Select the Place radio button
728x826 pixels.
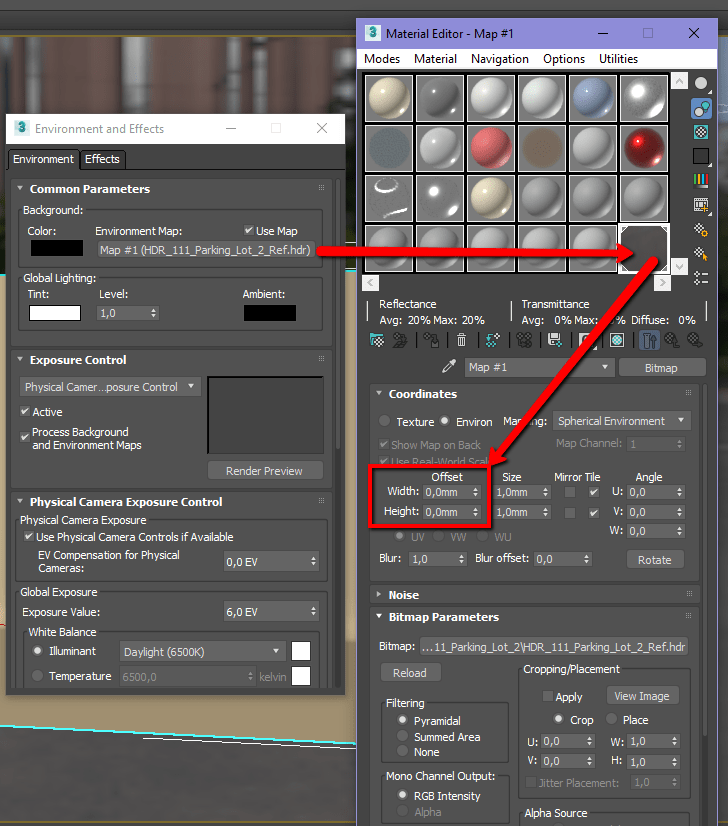612,719
